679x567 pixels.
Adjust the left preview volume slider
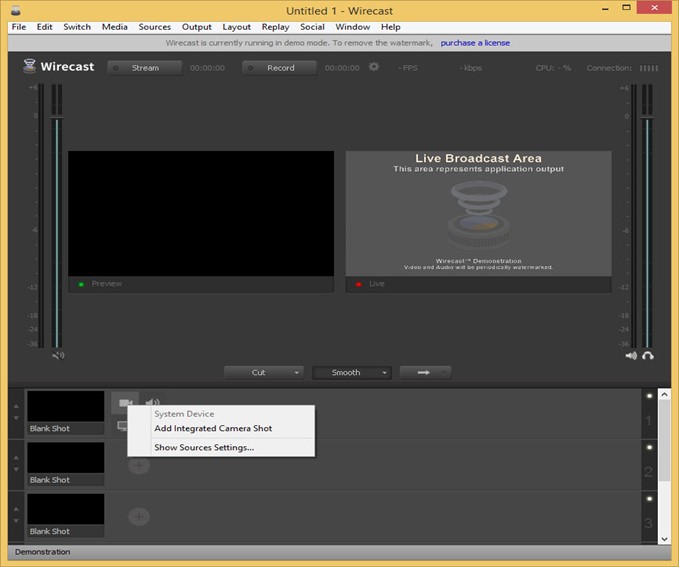click(57, 118)
